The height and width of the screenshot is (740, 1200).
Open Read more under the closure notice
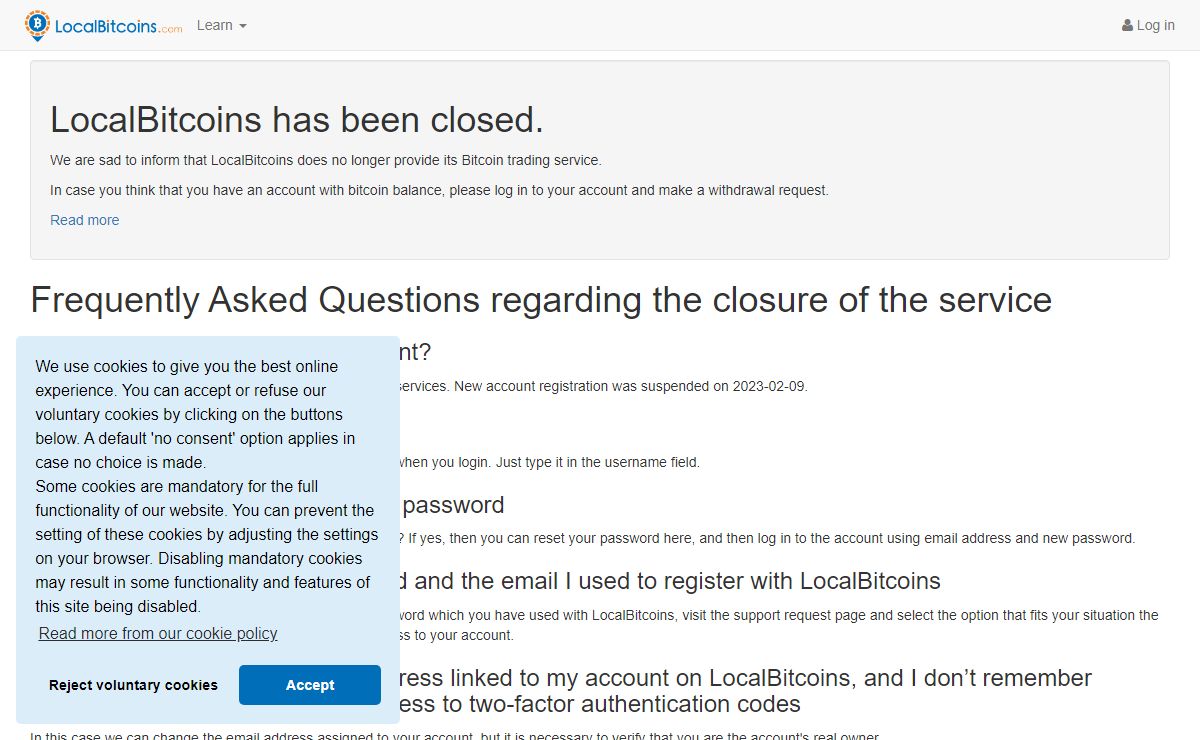tap(84, 220)
